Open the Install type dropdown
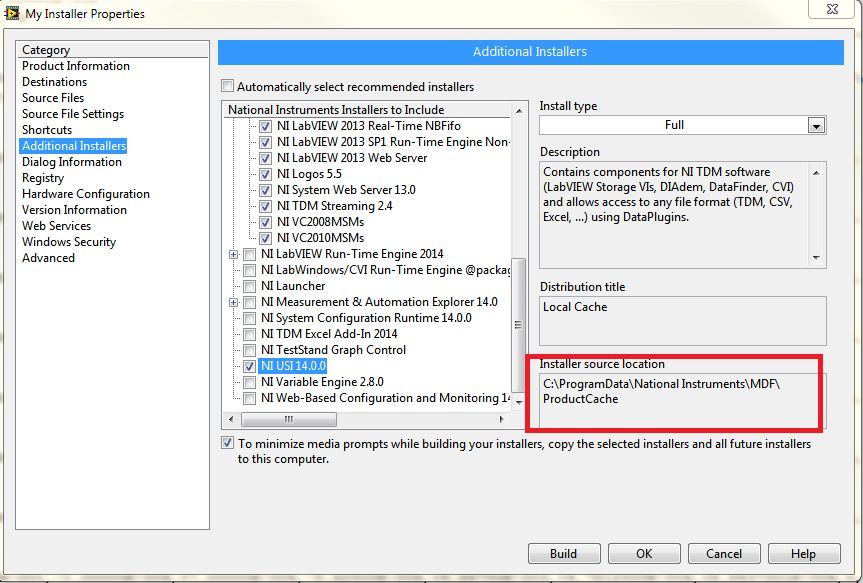Viewport: 863px width, 583px height. tap(816, 126)
